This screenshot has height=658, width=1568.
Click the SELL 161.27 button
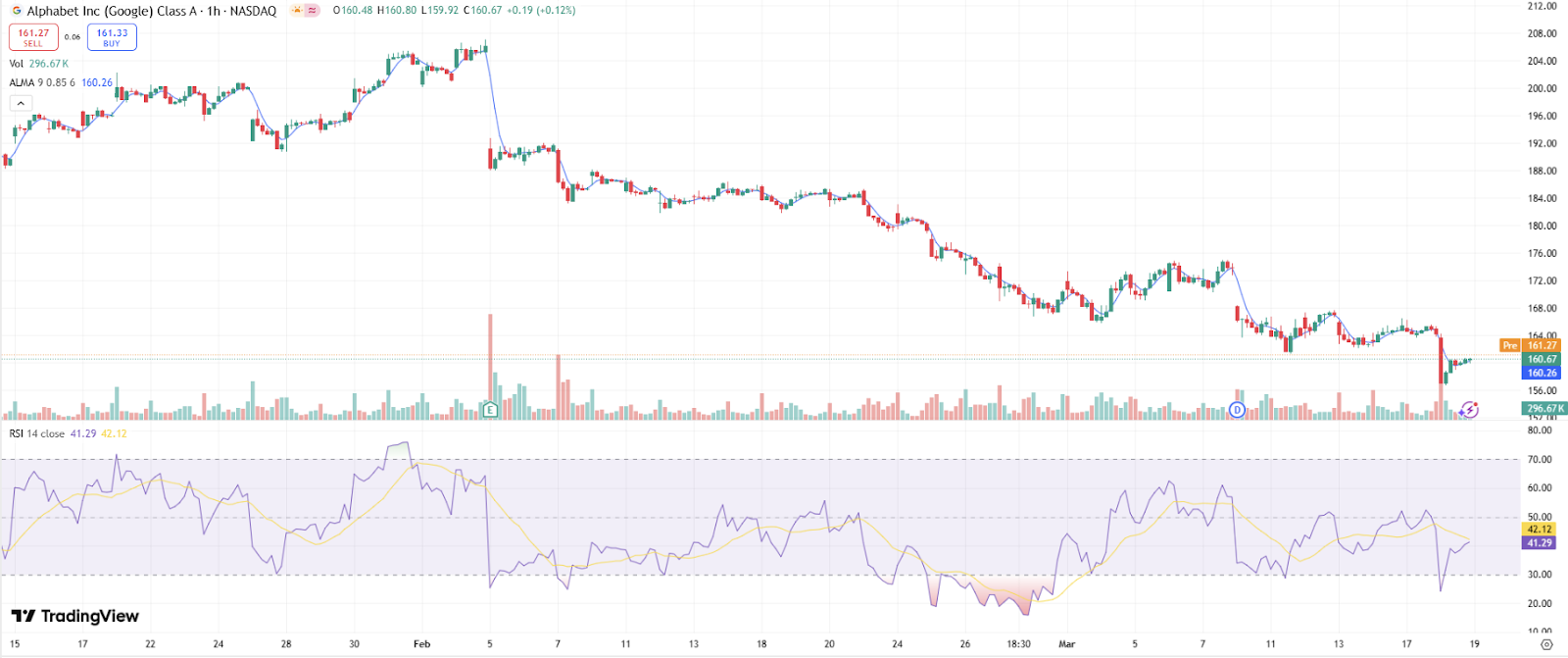pos(33,37)
